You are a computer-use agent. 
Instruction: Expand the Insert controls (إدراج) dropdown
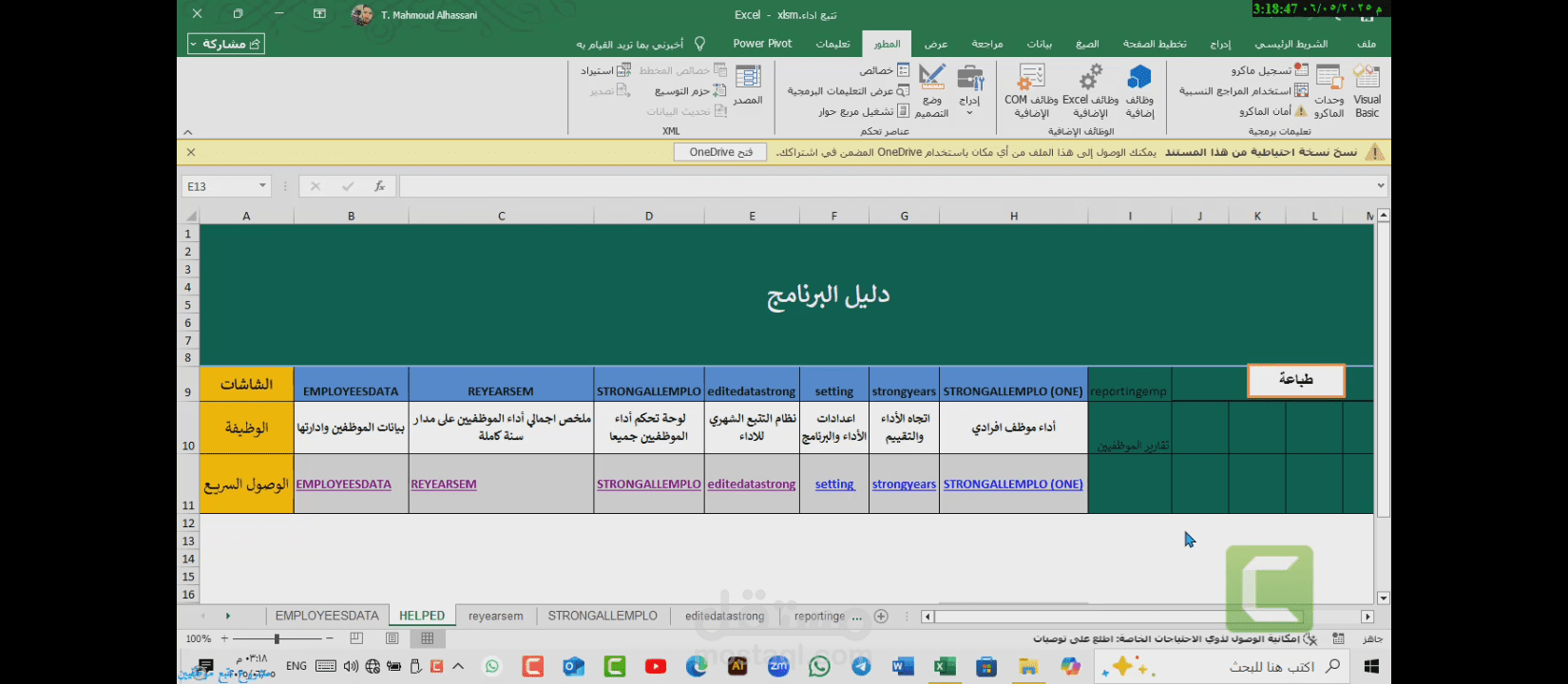[x=969, y=91]
